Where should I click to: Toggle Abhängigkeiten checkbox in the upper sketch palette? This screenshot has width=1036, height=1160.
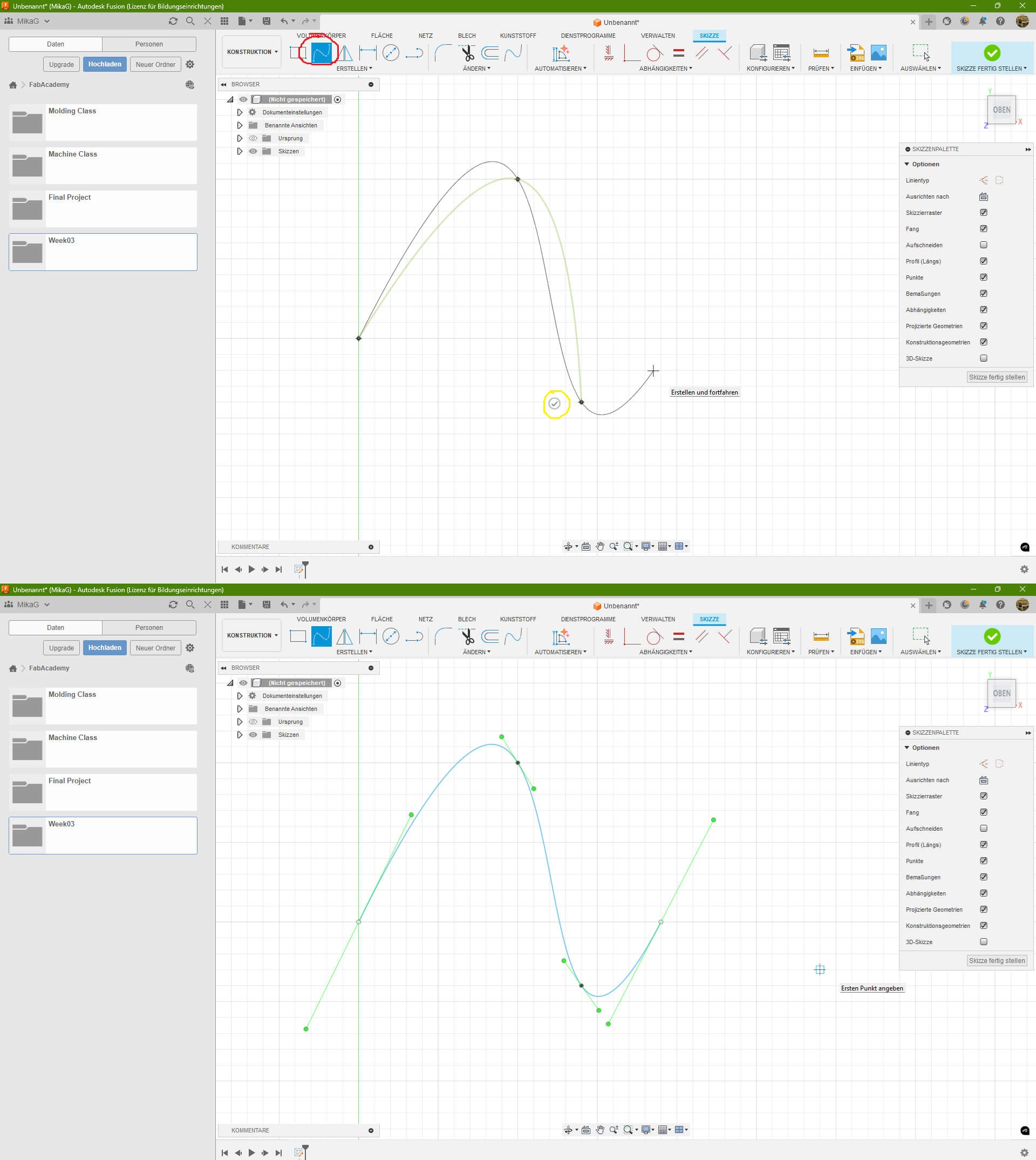point(984,310)
